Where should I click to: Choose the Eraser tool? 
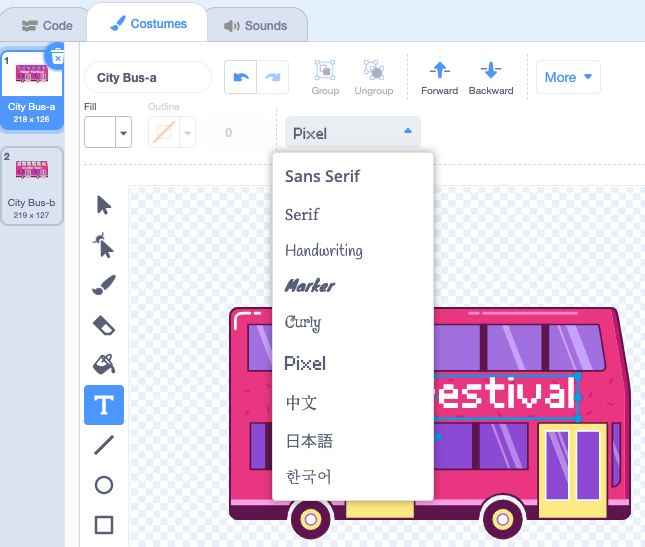[104, 325]
